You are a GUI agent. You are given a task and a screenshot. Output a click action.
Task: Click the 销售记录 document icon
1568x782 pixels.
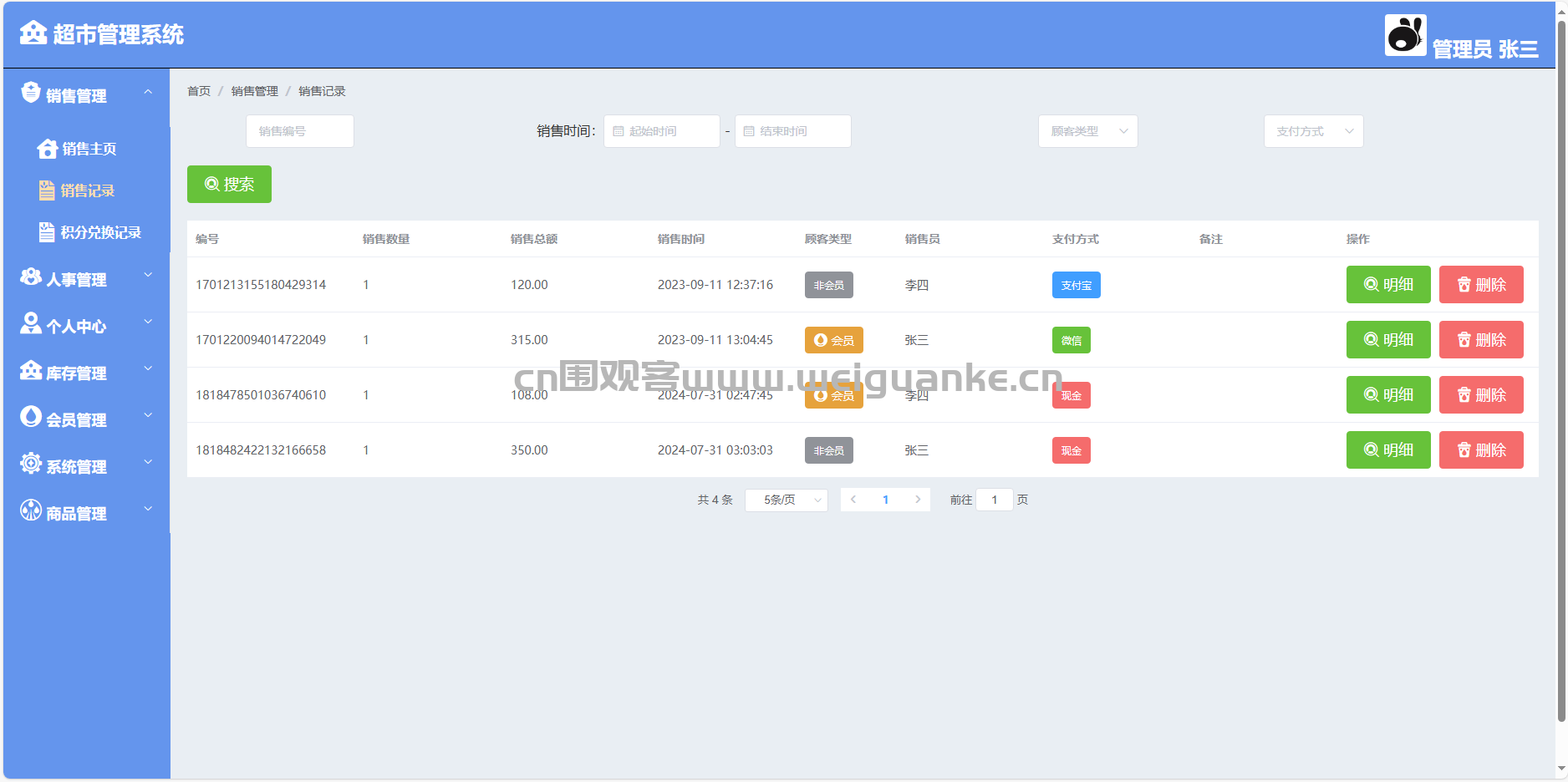[x=47, y=190]
